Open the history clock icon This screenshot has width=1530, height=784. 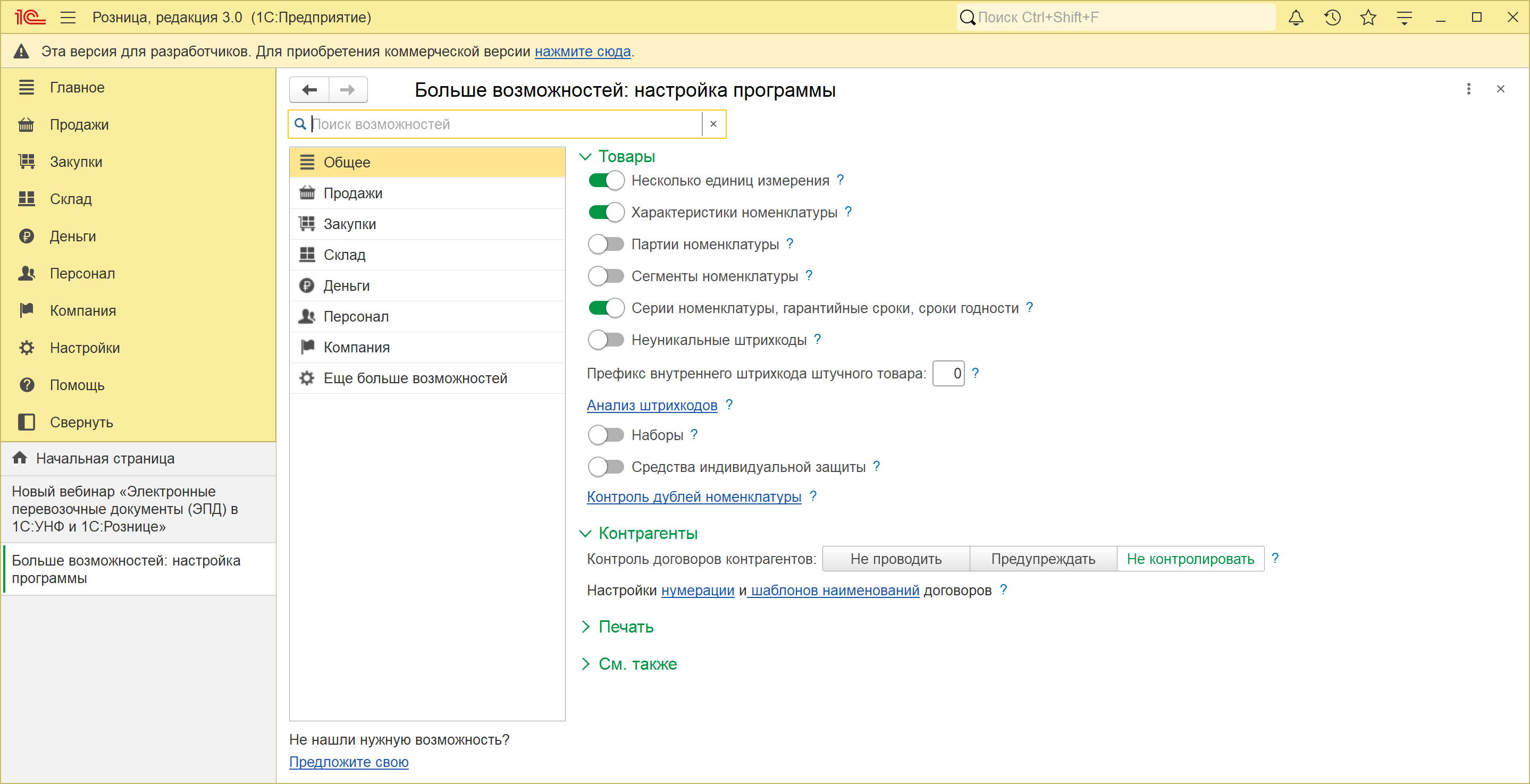click(1332, 17)
